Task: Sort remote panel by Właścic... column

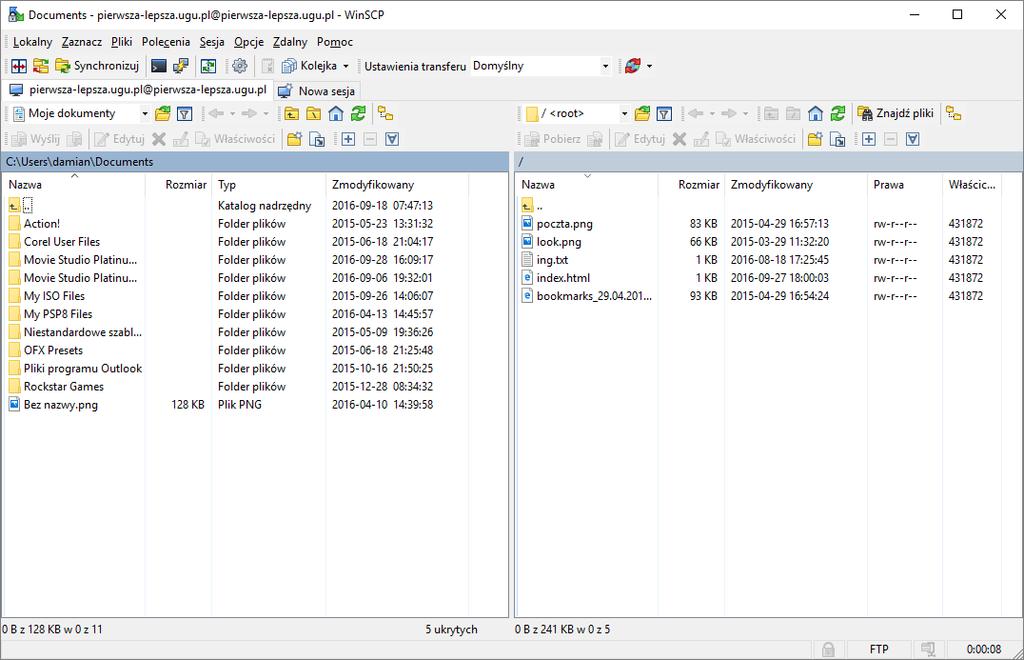Action: tap(972, 185)
